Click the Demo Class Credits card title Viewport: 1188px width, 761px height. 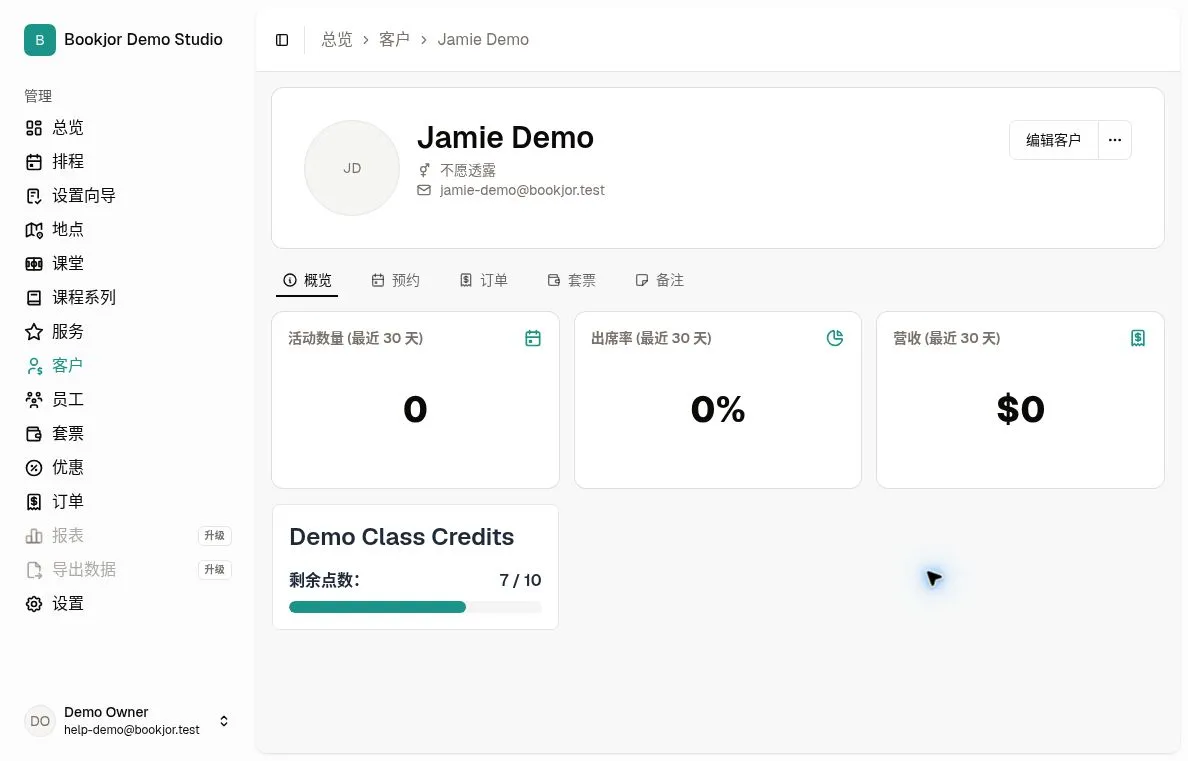point(402,537)
